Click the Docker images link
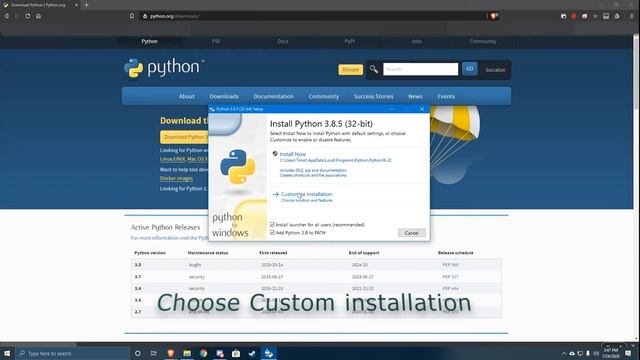The height and width of the screenshot is (360, 640). point(176,178)
